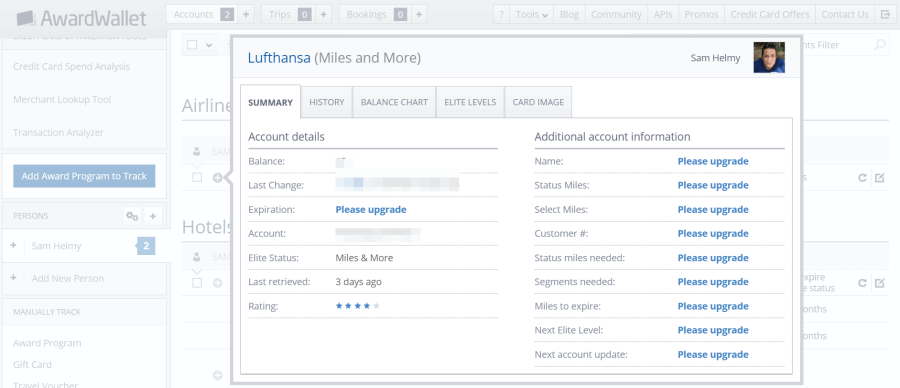Click Please upgrade next to Expiration
The height and width of the screenshot is (388, 900).
(371, 209)
